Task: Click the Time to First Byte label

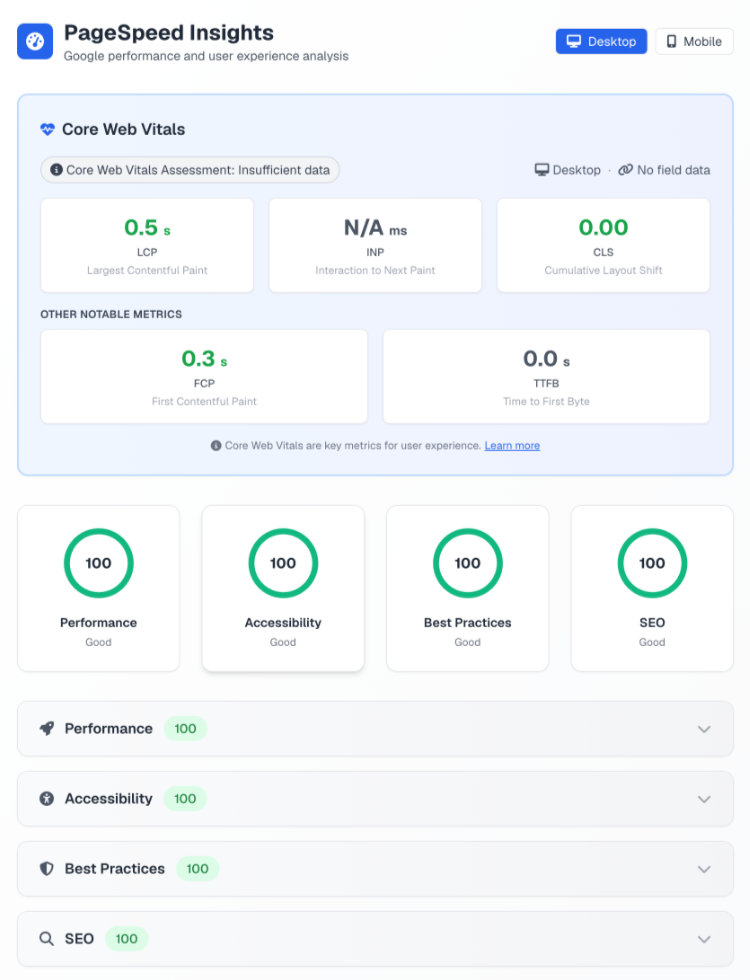Action: click(x=546, y=401)
